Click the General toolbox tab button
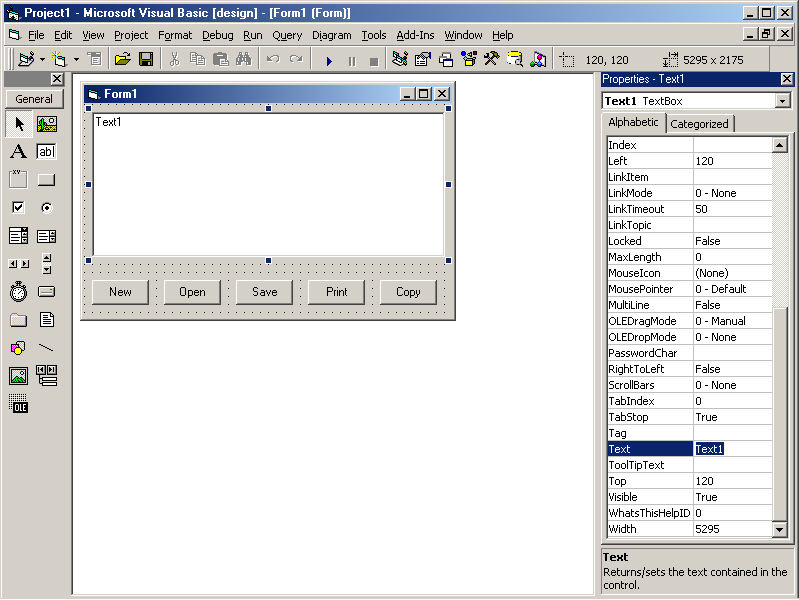The width and height of the screenshot is (799, 600). pyautogui.click(x=34, y=99)
